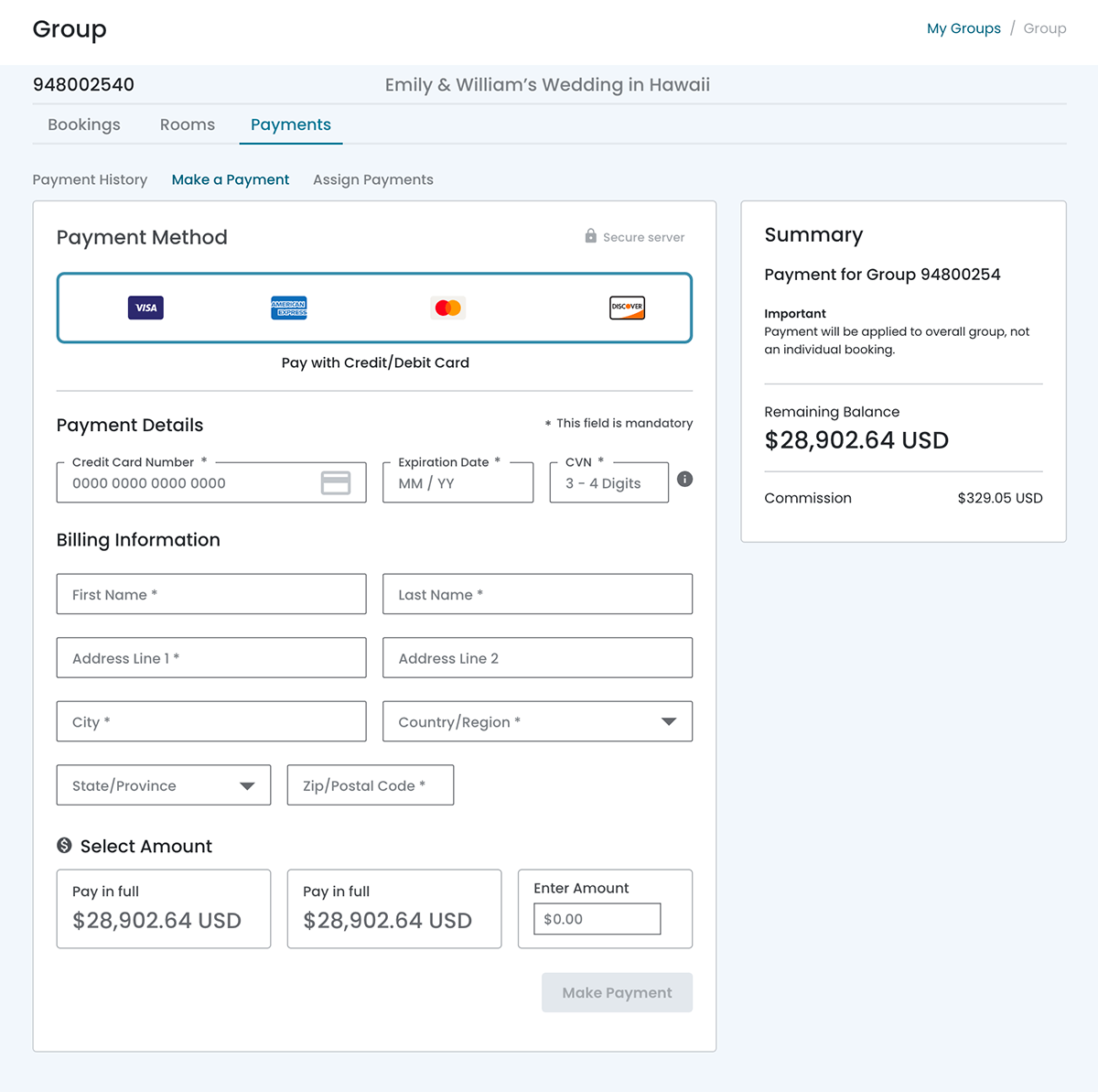Click the padlock Secure server icon
Viewport: 1098px width, 1092px height.
click(591, 236)
